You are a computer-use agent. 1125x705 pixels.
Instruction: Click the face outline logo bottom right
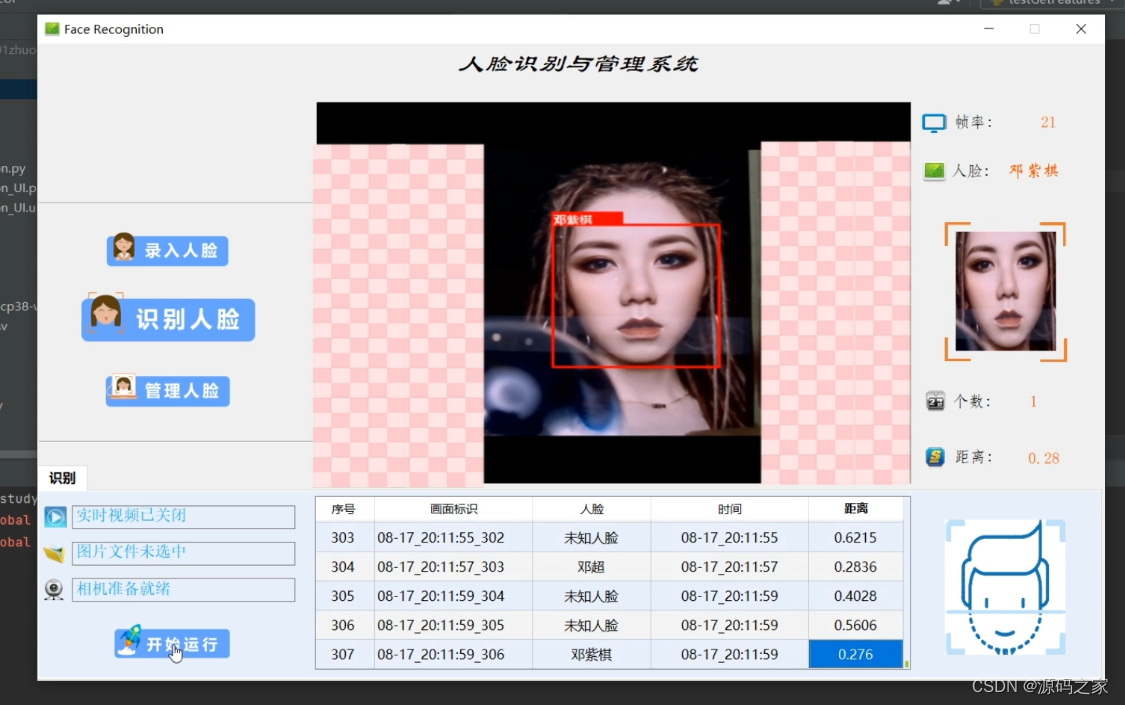point(1004,585)
